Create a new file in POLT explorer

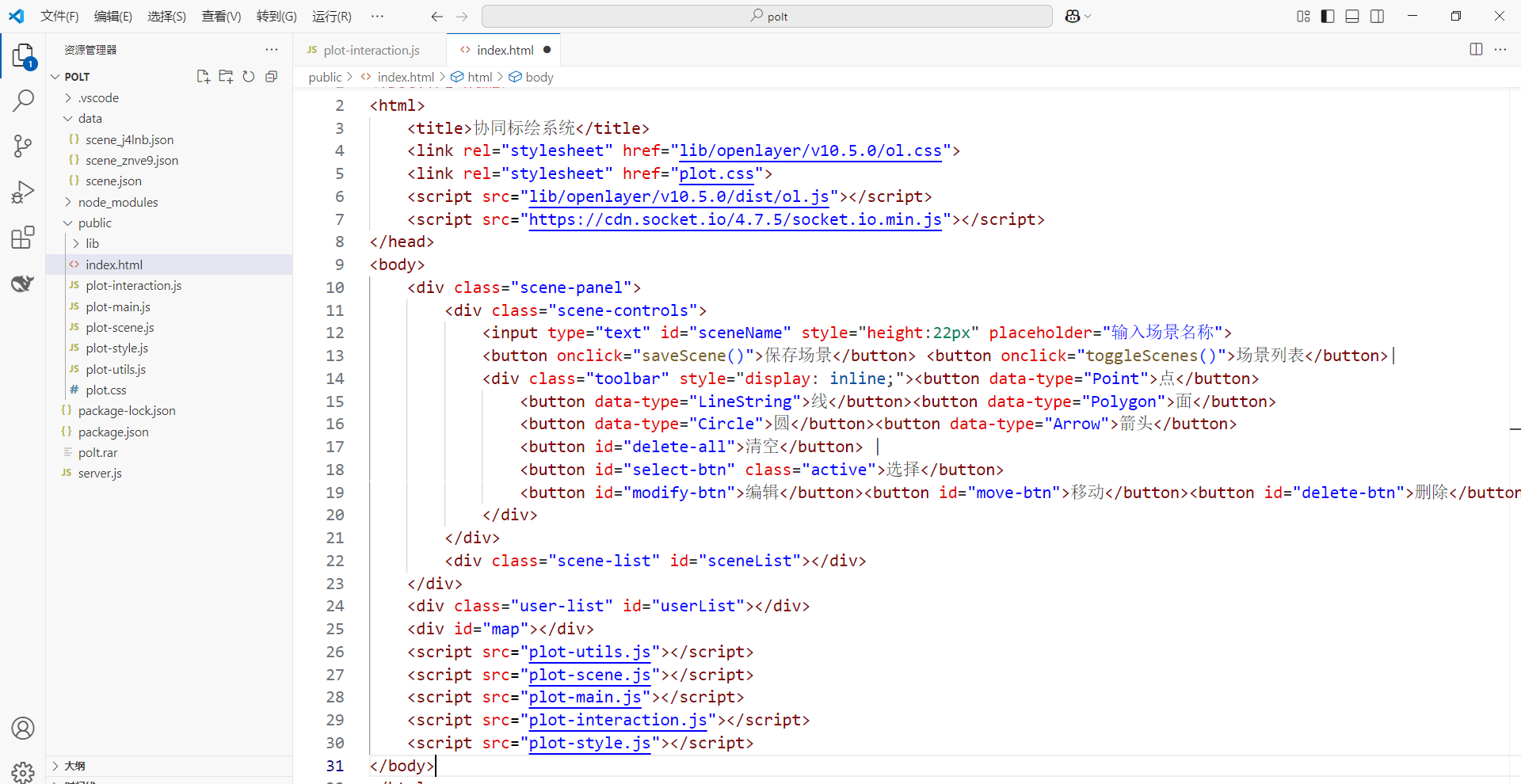click(x=203, y=76)
